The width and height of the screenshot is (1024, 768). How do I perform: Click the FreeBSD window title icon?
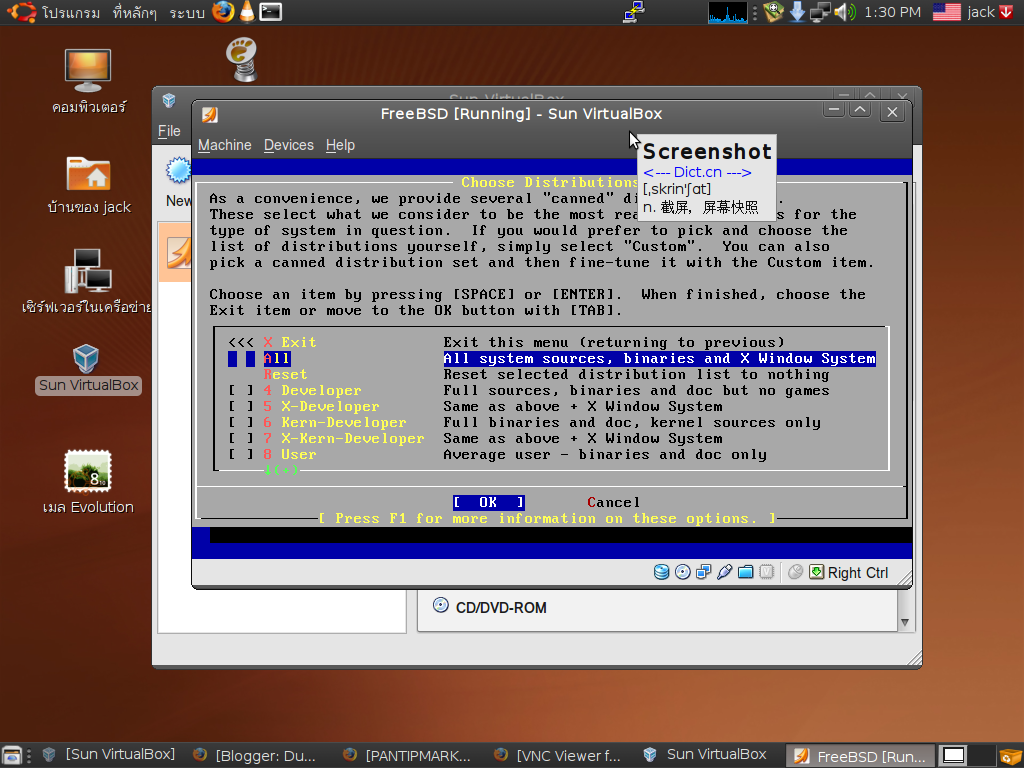(x=210, y=114)
